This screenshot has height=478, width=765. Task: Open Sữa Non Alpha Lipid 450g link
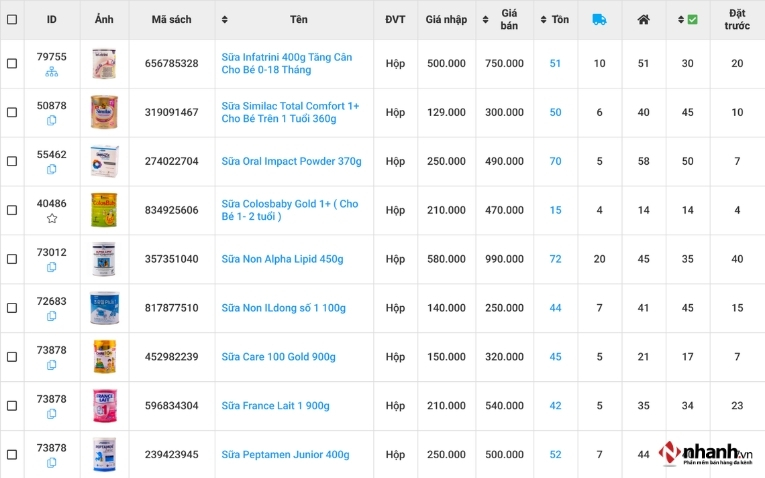282,259
